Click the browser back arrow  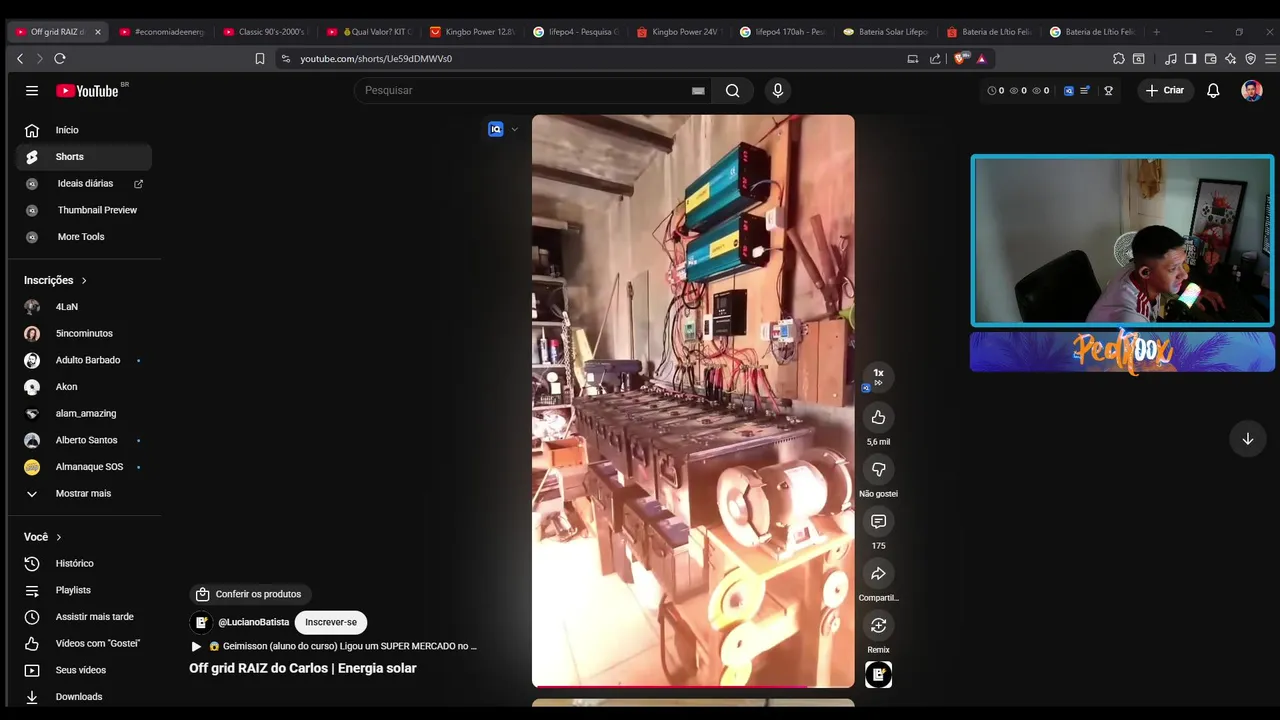click(x=20, y=59)
